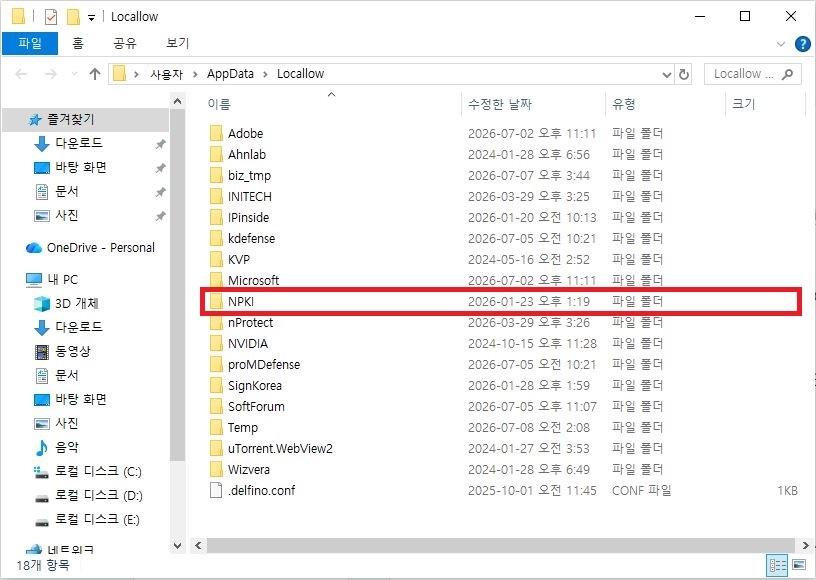This screenshot has width=816, height=580.
Task: Refresh the current folder view
Action: tap(684, 74)
